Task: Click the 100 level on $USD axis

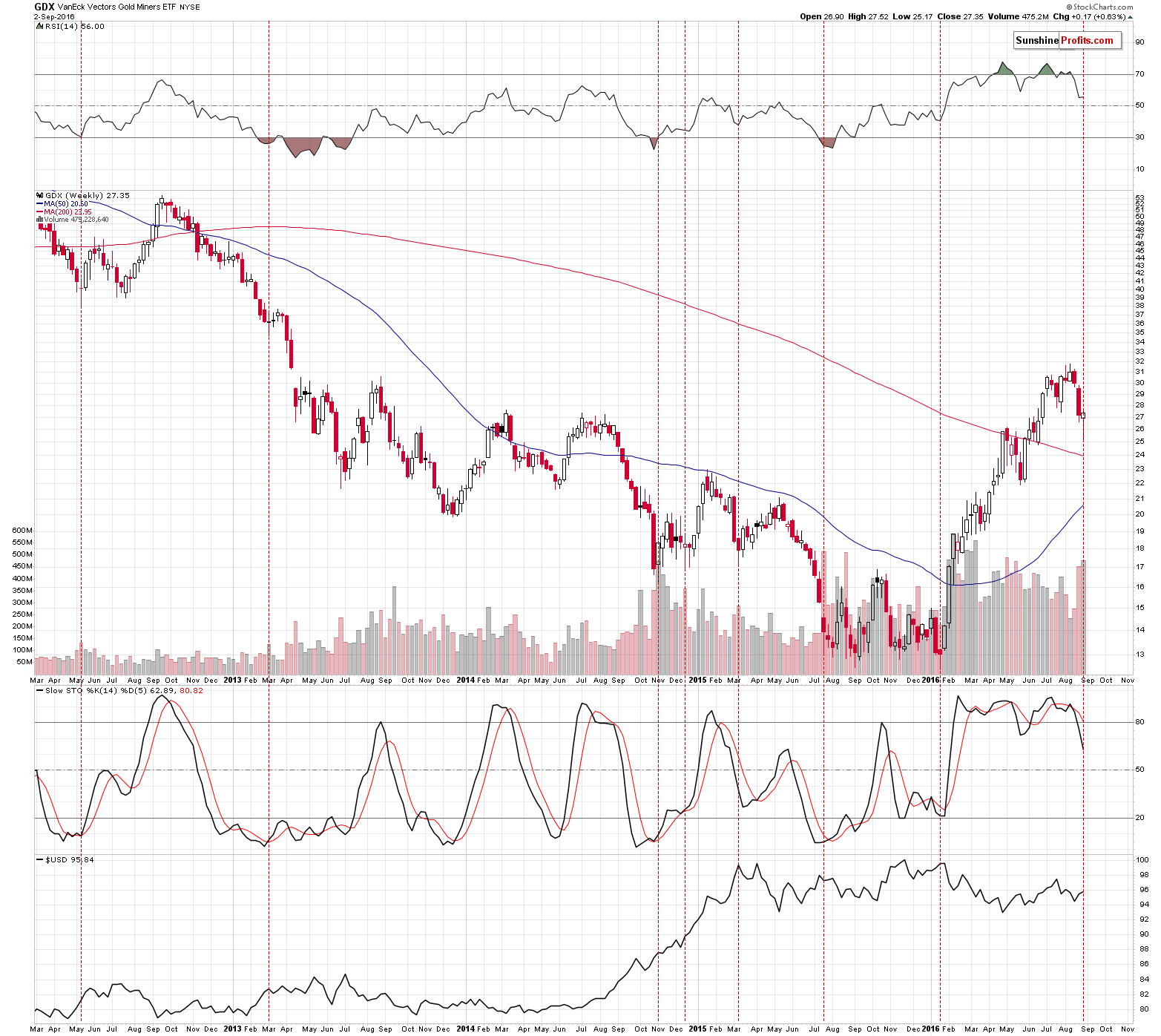Action: [1142, 860]
